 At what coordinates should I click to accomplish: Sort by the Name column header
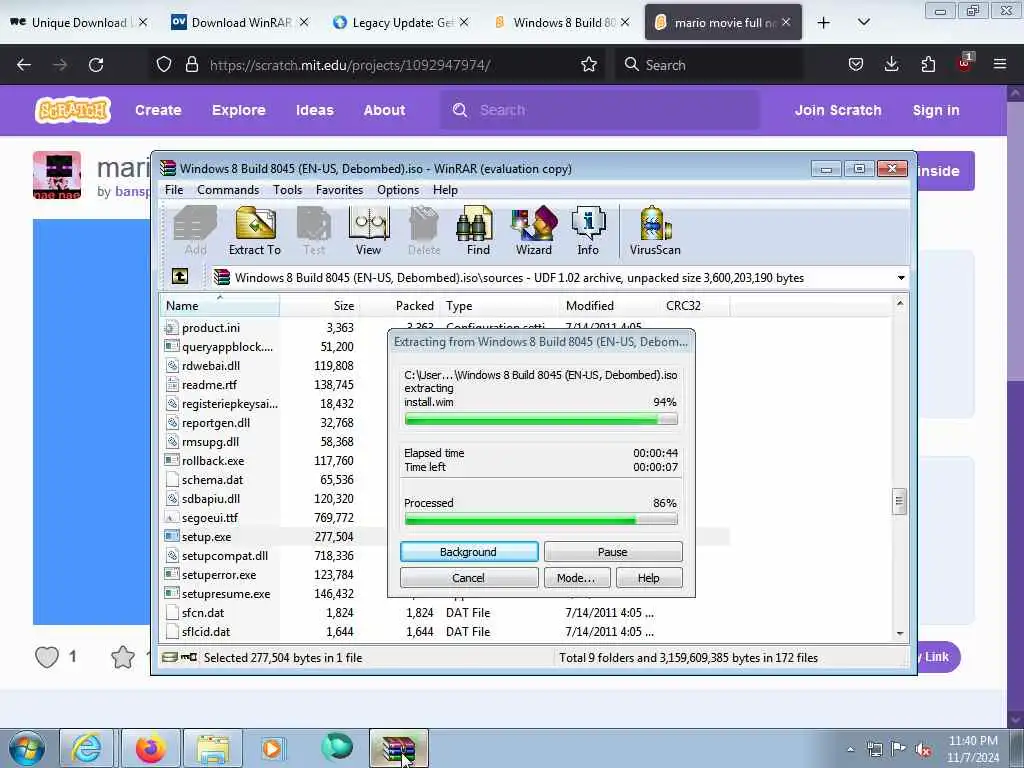click(x=219, y=306)
